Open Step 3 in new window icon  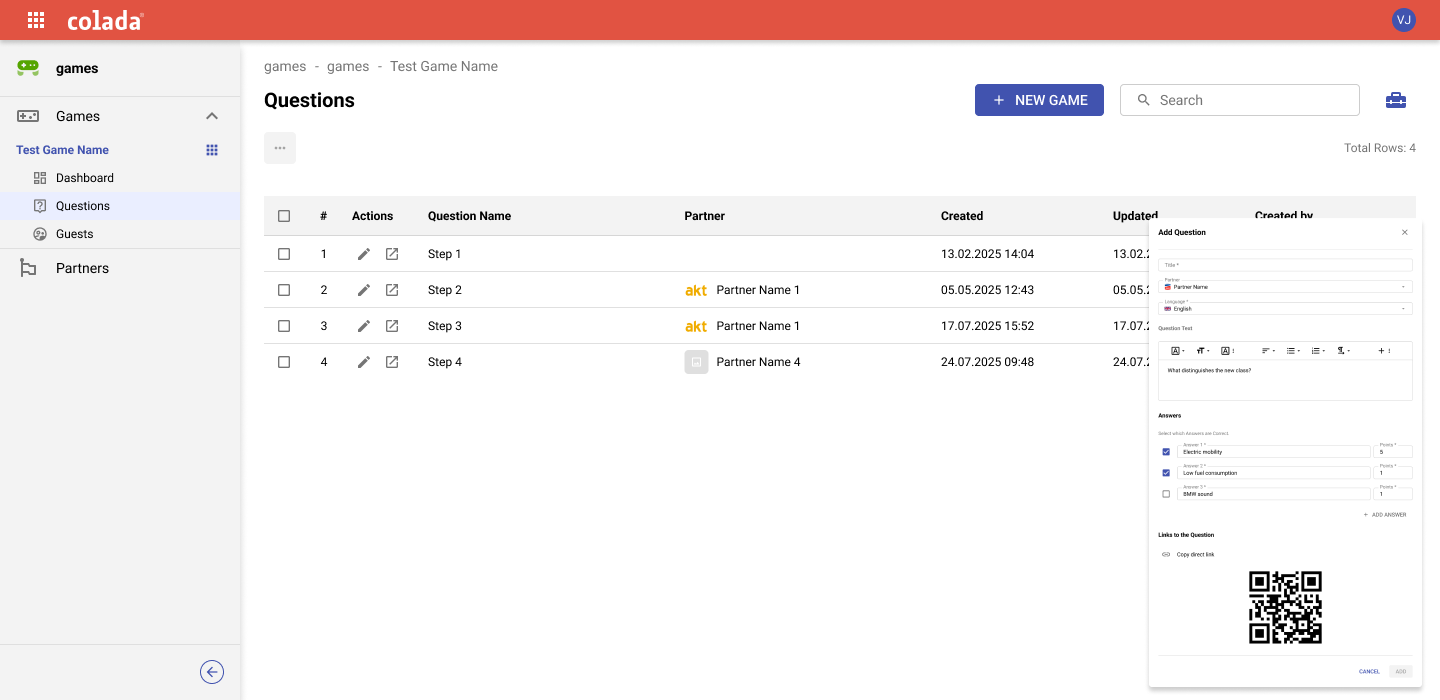coord(392,326)
